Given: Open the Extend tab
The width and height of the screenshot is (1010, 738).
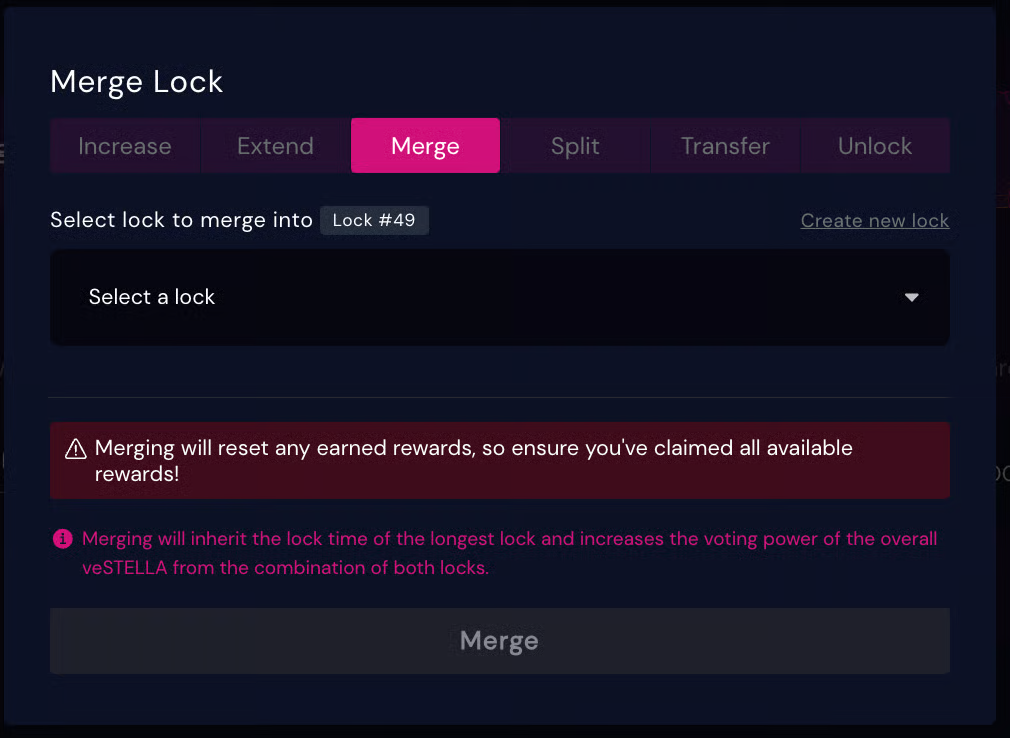Looking at the screenshot, I should [275, 146].
